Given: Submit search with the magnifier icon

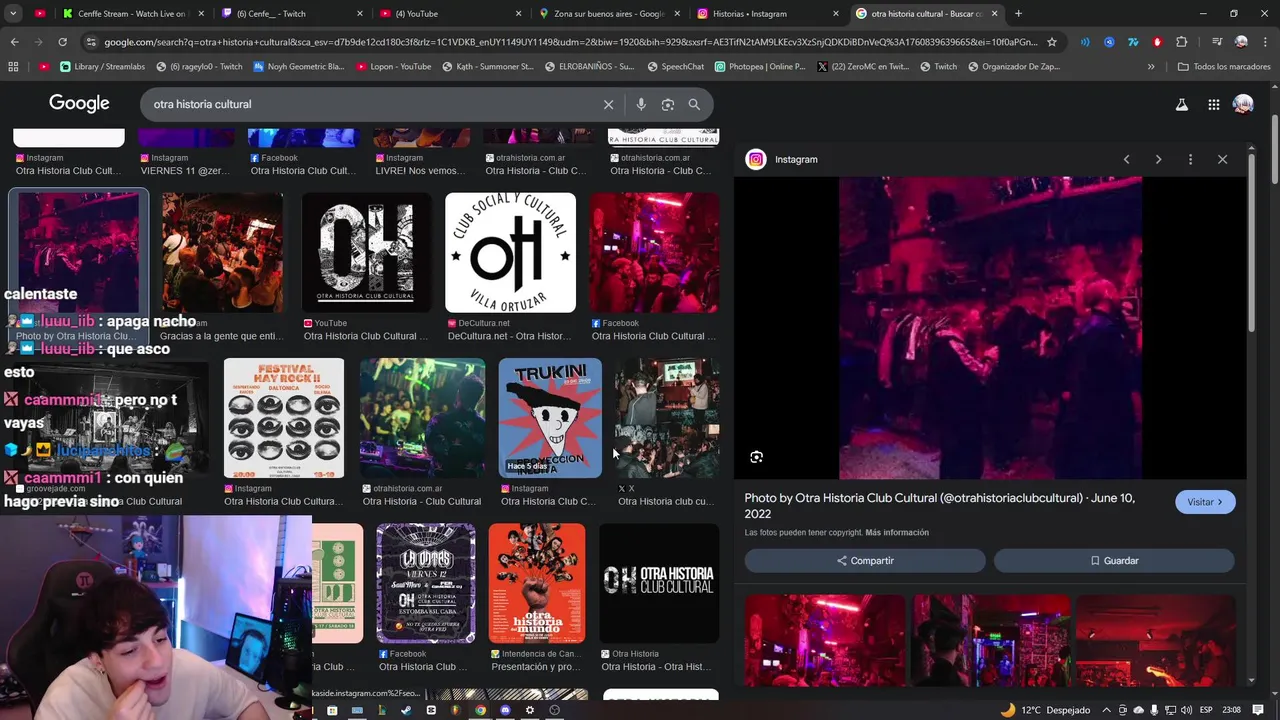Looking at the screenshot, I should pyautogui.click(x=694, y=104).
